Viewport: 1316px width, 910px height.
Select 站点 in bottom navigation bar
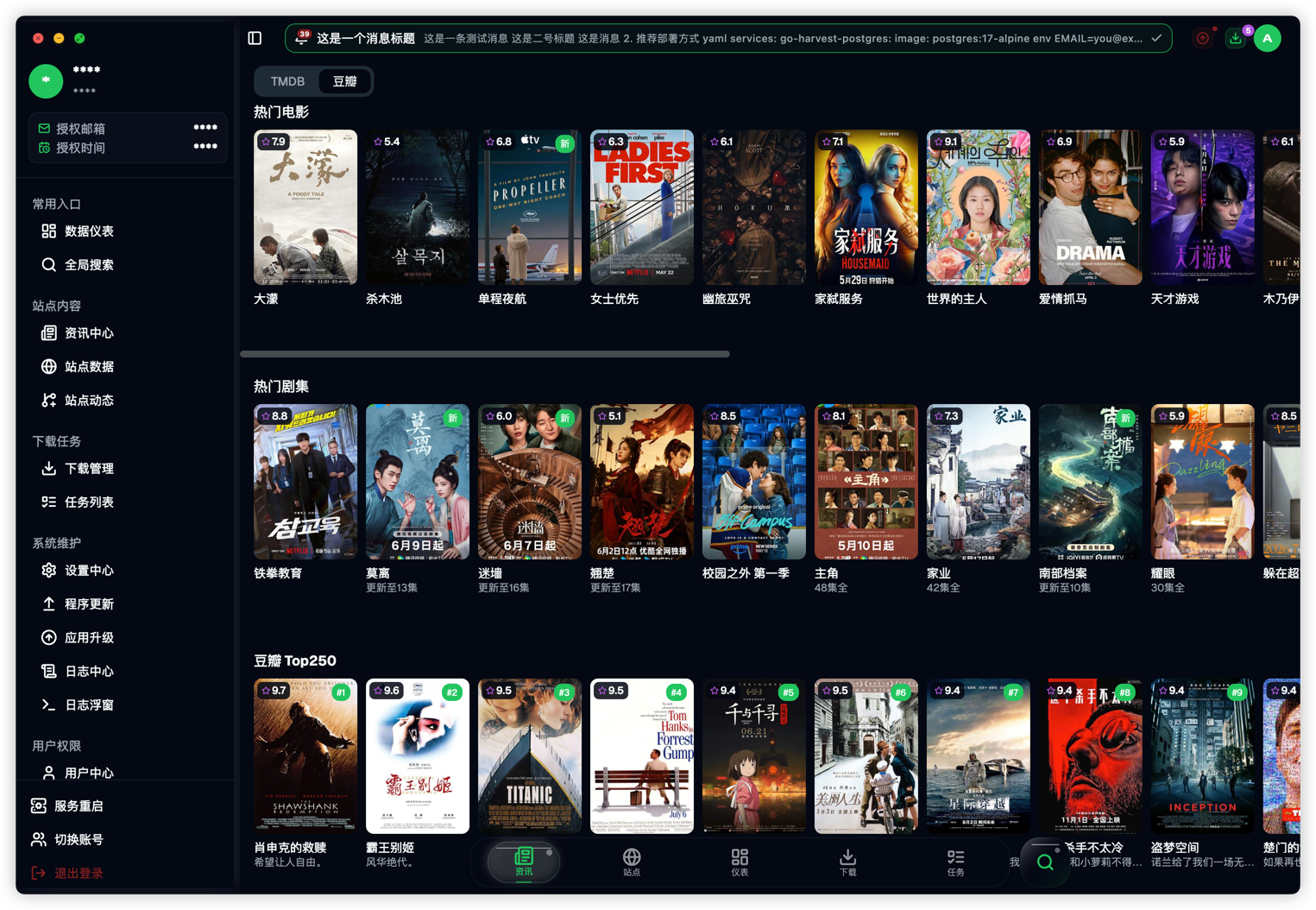(x=632, y=862)
